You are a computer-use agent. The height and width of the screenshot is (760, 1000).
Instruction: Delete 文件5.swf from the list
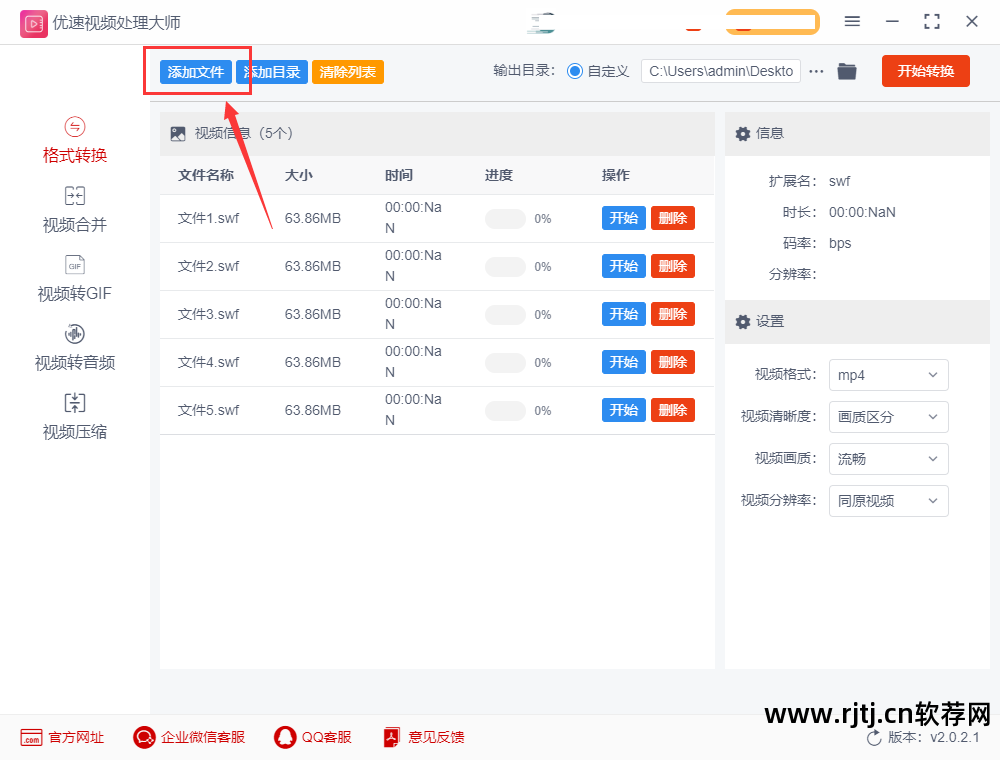[x=673, y=410]
